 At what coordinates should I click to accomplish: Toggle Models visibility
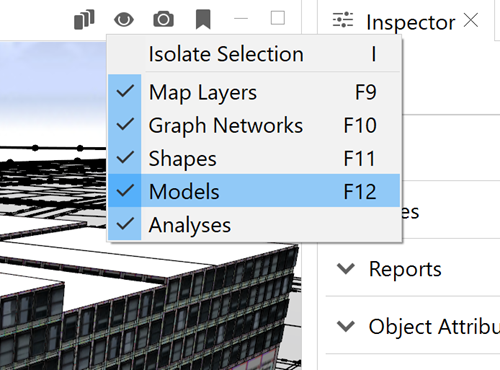pyautogui.click(x=254, y=191)
